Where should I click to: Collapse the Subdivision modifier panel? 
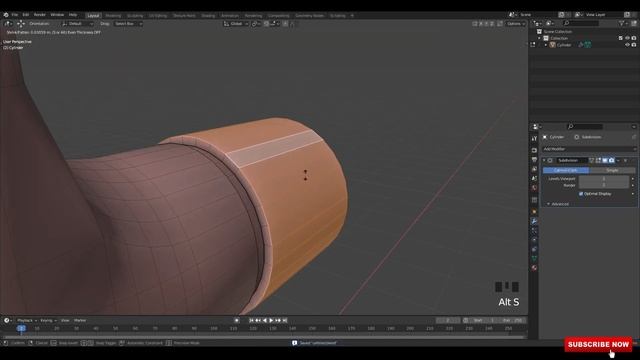point(544,160)
